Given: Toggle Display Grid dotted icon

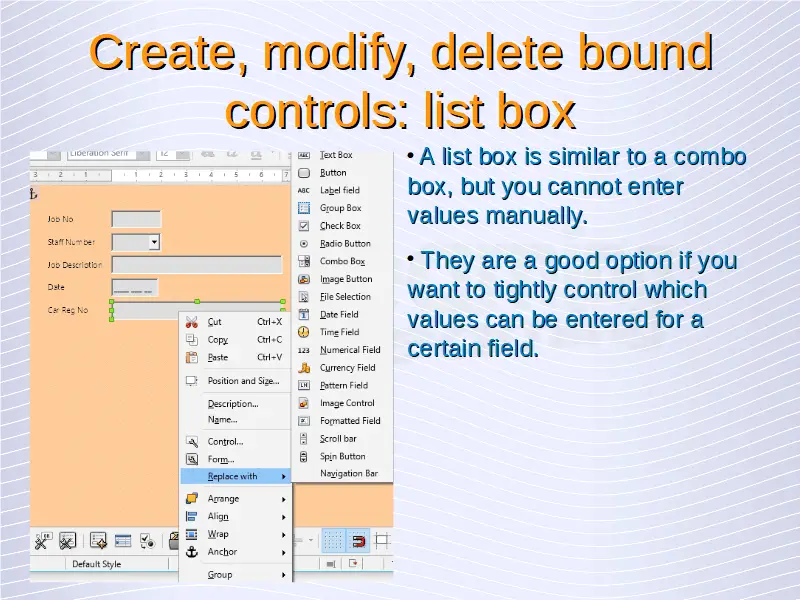Looking at the screenshot, I should tap(333, 541).
